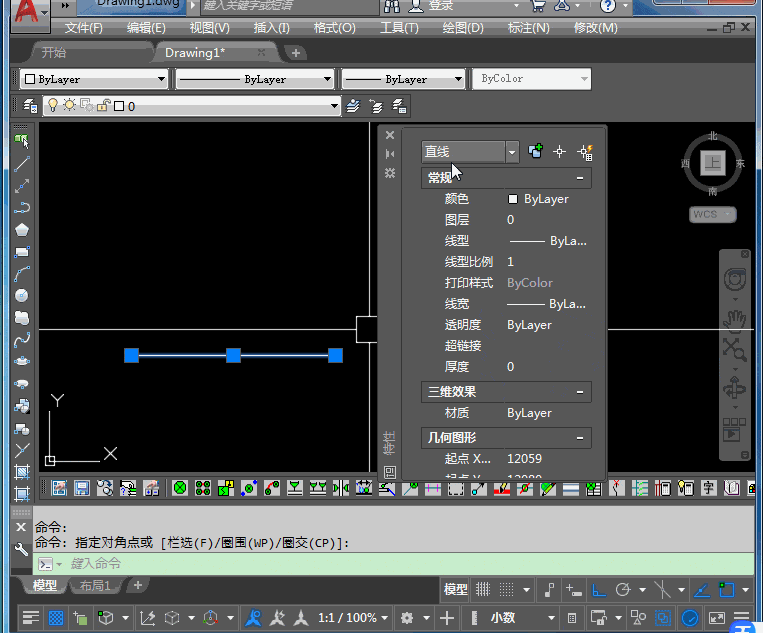Screen dimensions: 763x633
Task: Open the lineweight ByLayer dropdown
Action: pos(403,79)
